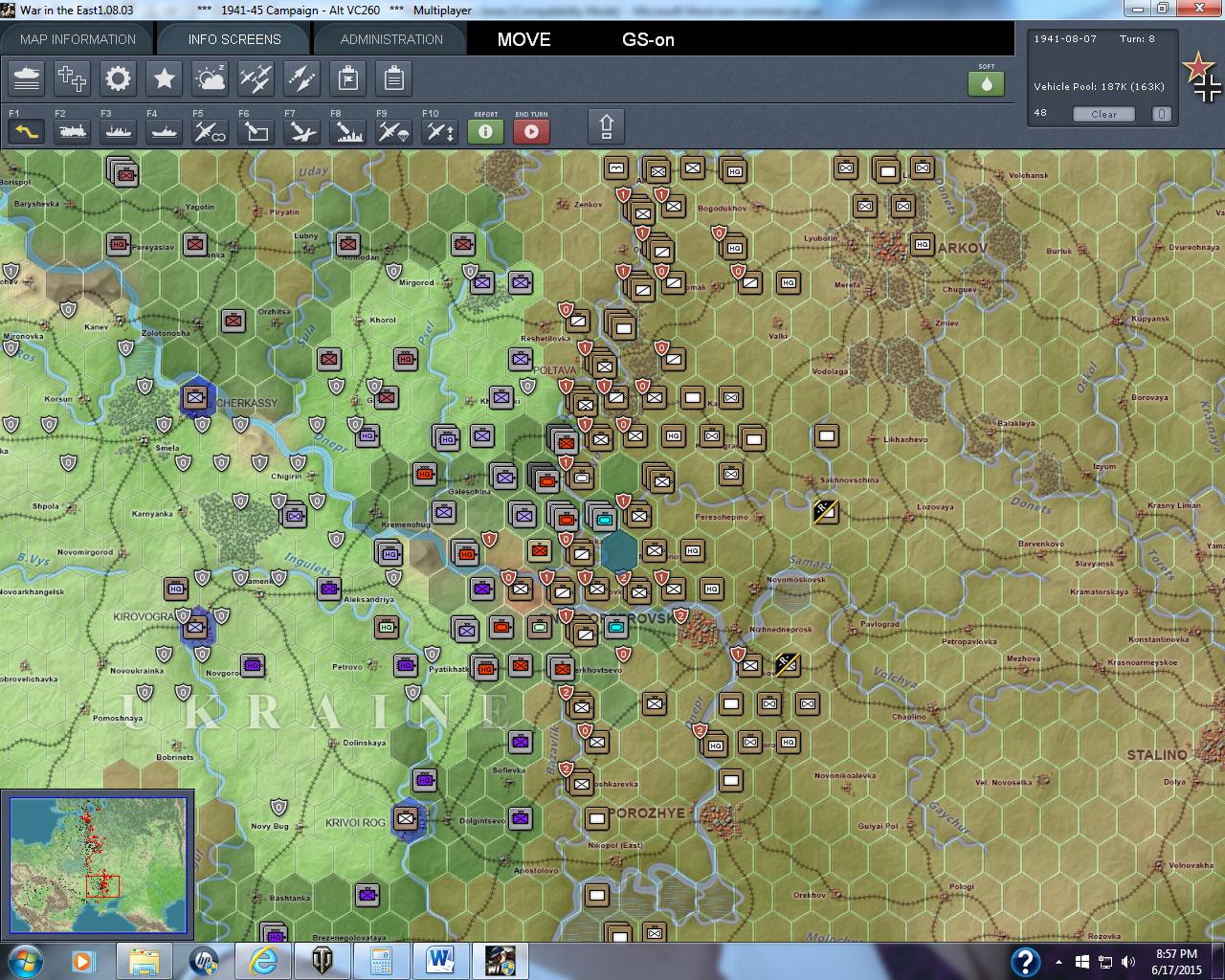Click the red star and cross side emblem
1225x980 pixels.
tap(1201, 78)
